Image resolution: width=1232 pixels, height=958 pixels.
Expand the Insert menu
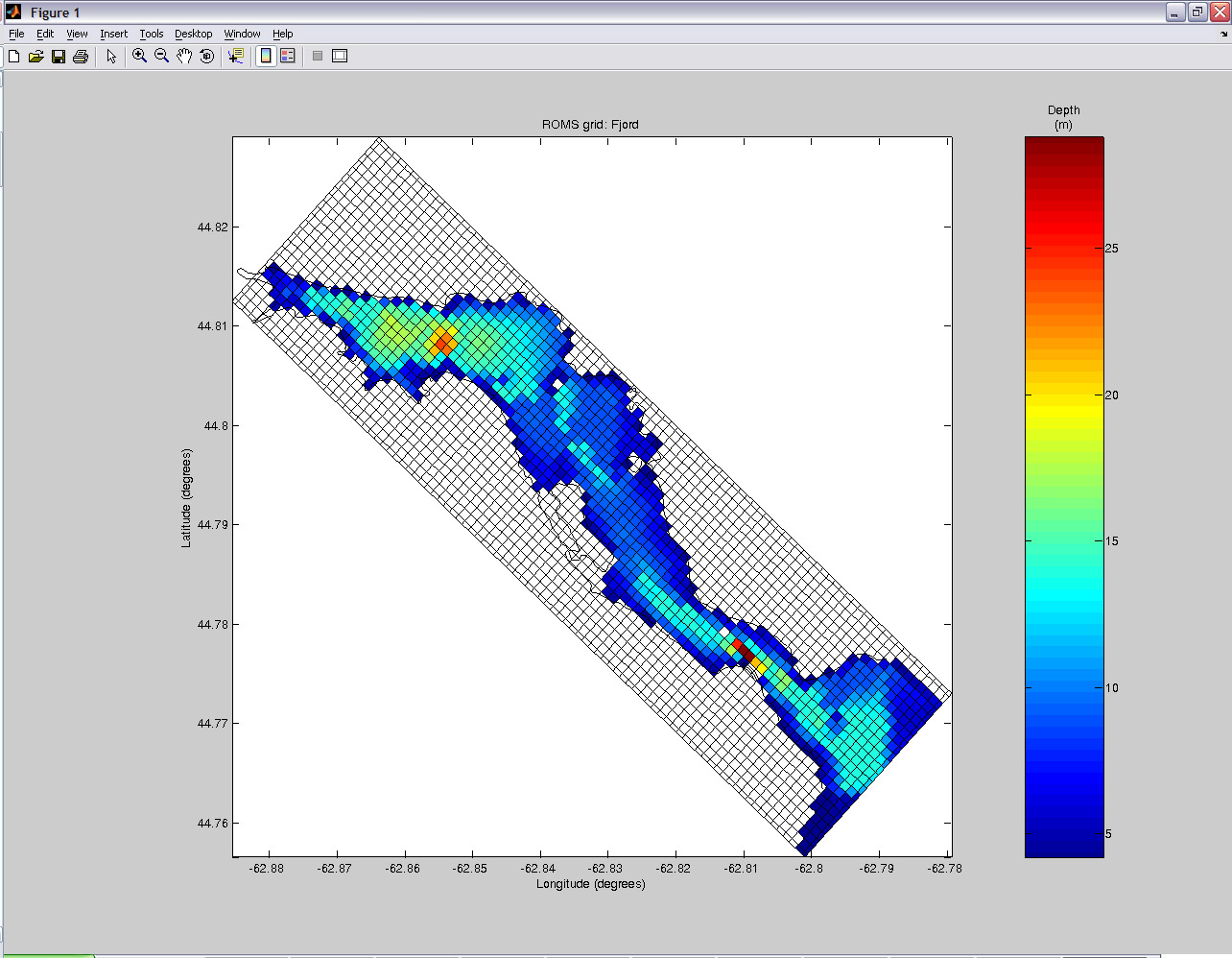click(x=113, y=34)
